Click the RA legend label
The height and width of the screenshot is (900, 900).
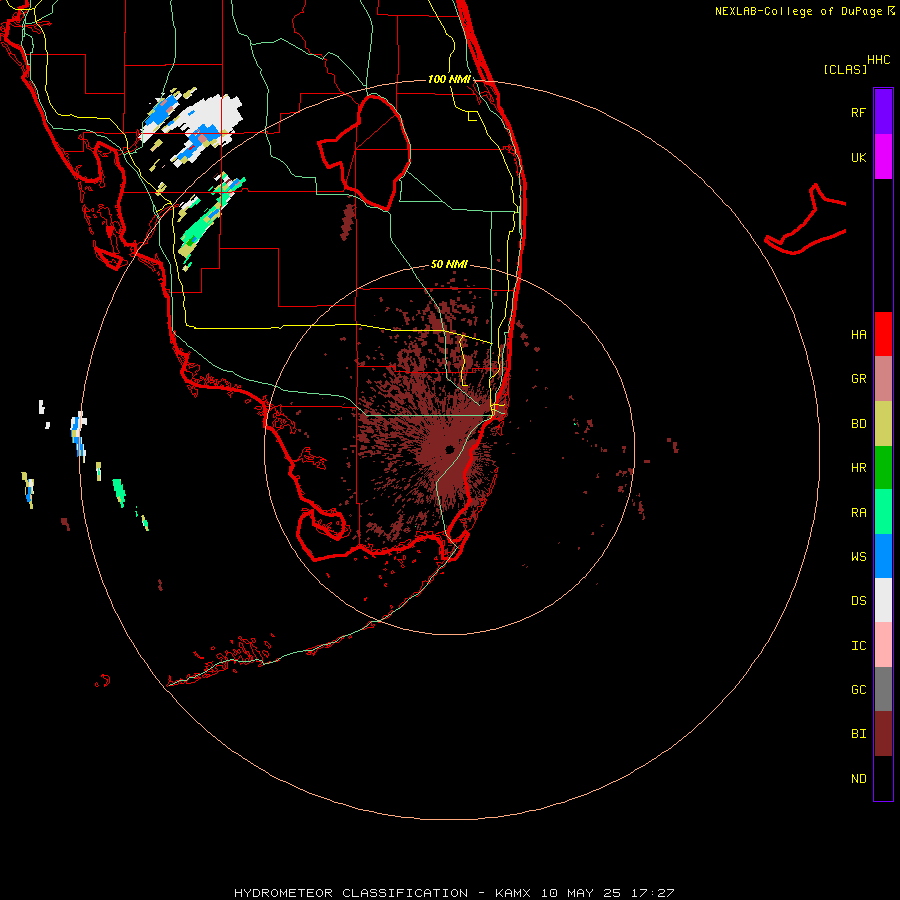pyautogui.click(x=858, y=513)
